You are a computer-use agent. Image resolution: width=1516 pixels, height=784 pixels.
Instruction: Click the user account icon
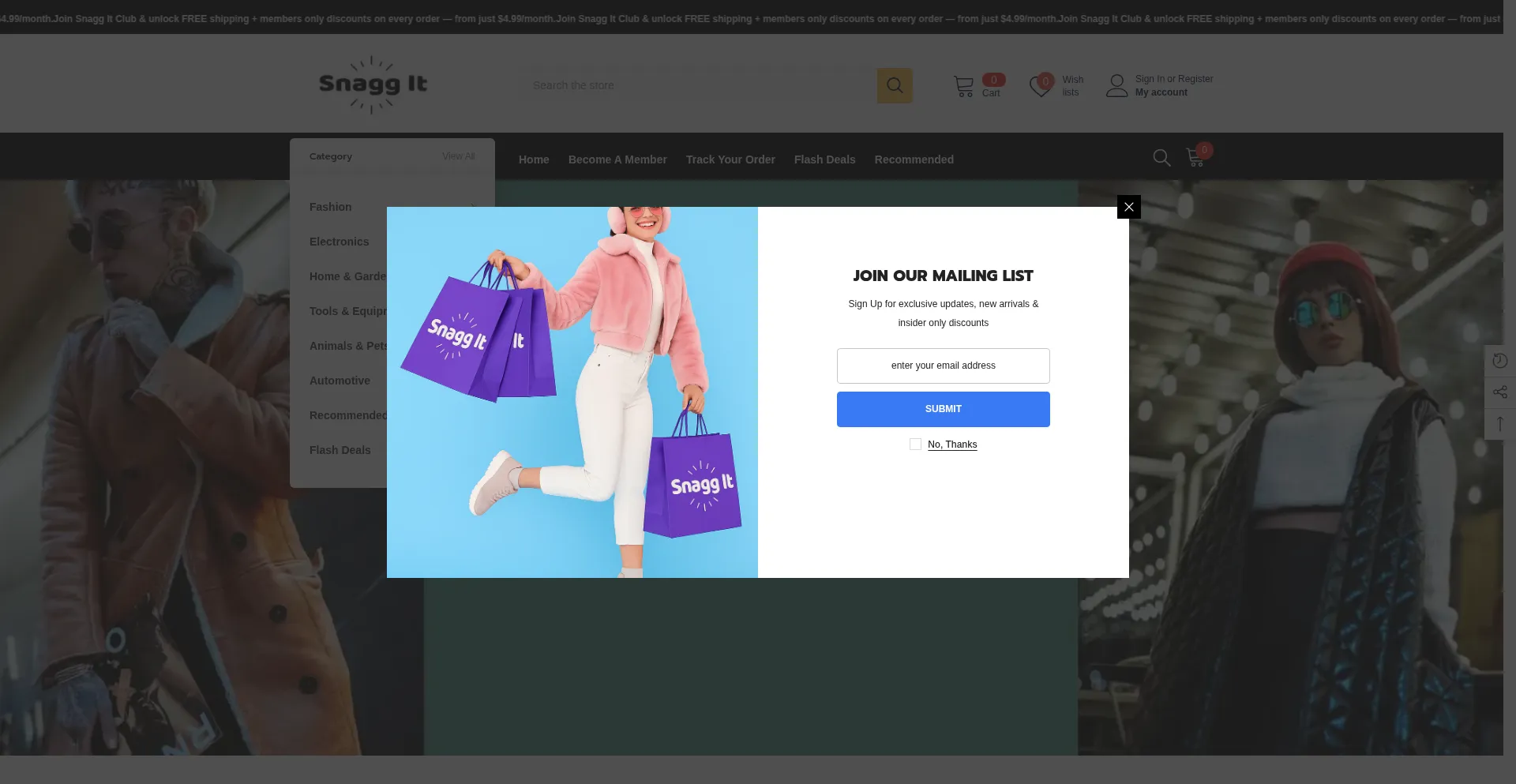pos(1116,85)
